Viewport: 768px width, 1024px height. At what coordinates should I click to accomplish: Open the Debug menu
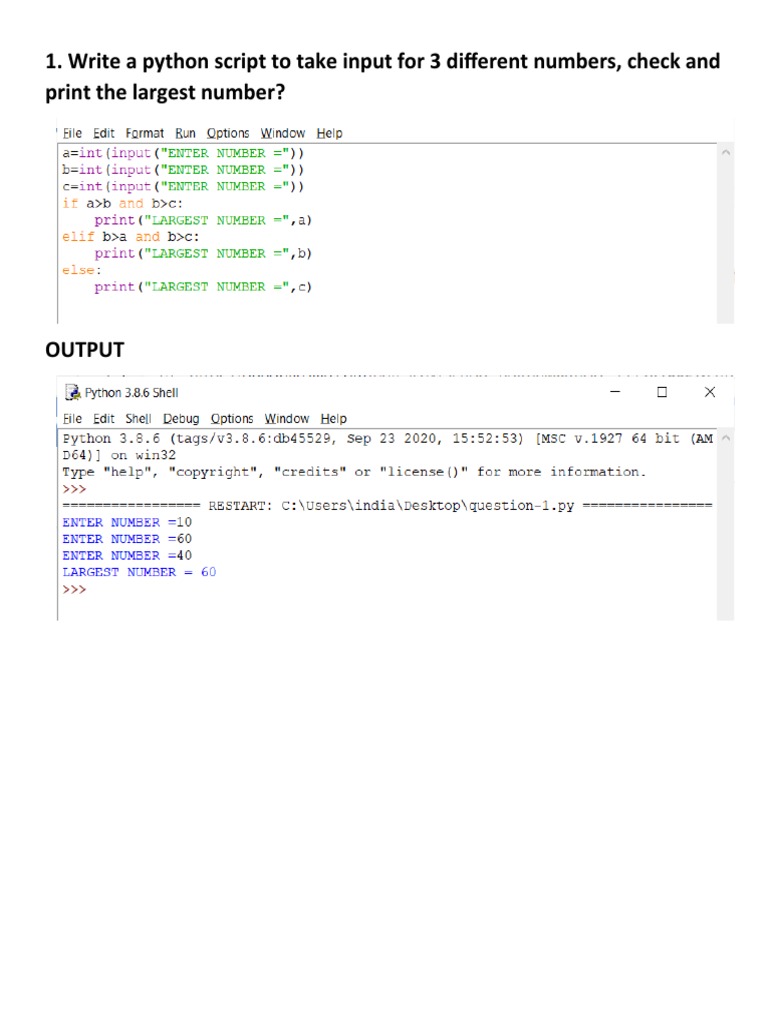pyautogui.click(x=181, y=419)
